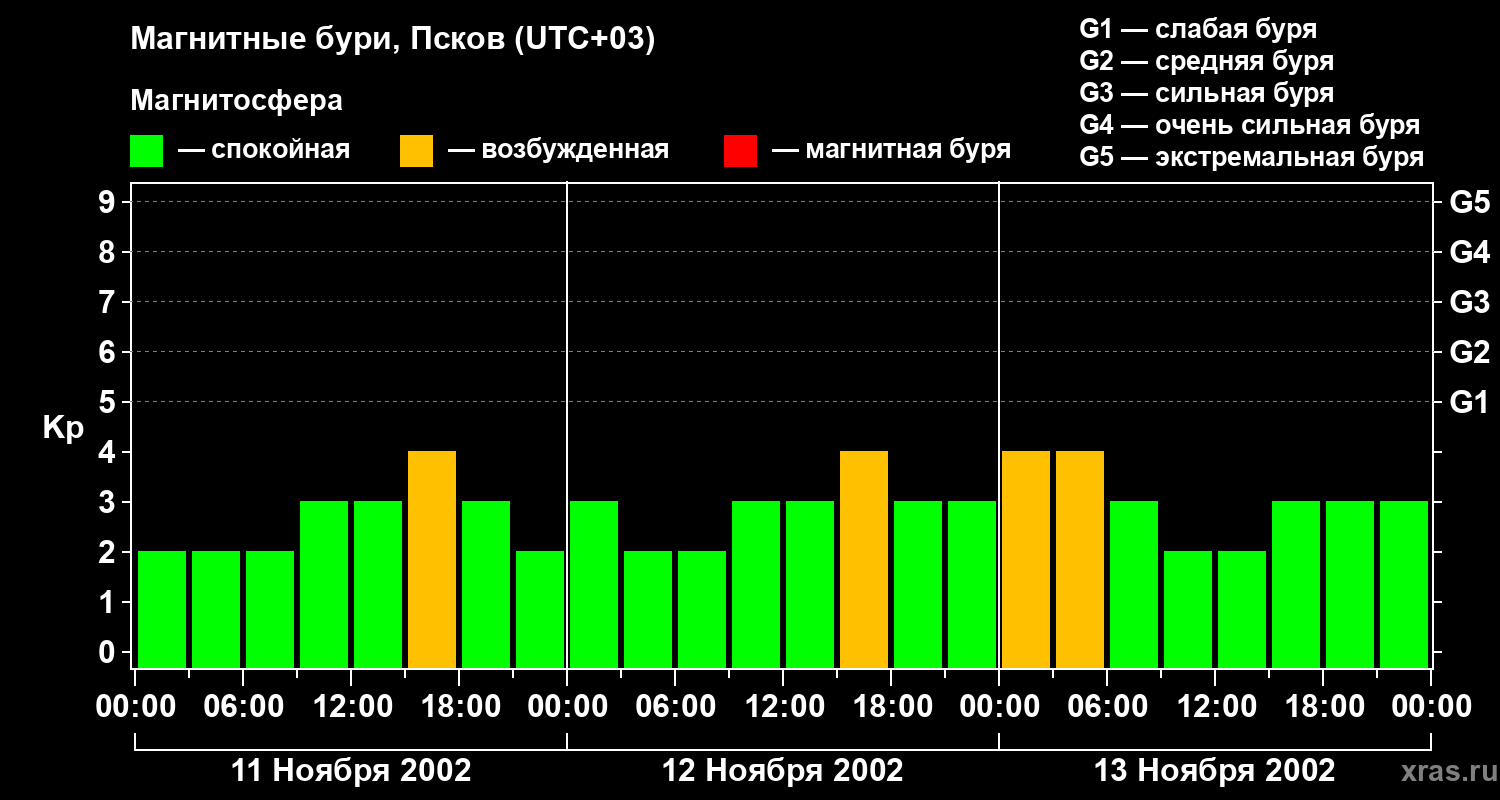Select the 'G4 — очень сильная буря' legend line
This screenshot has width=1500, height=800.
tap(1250, 125)
